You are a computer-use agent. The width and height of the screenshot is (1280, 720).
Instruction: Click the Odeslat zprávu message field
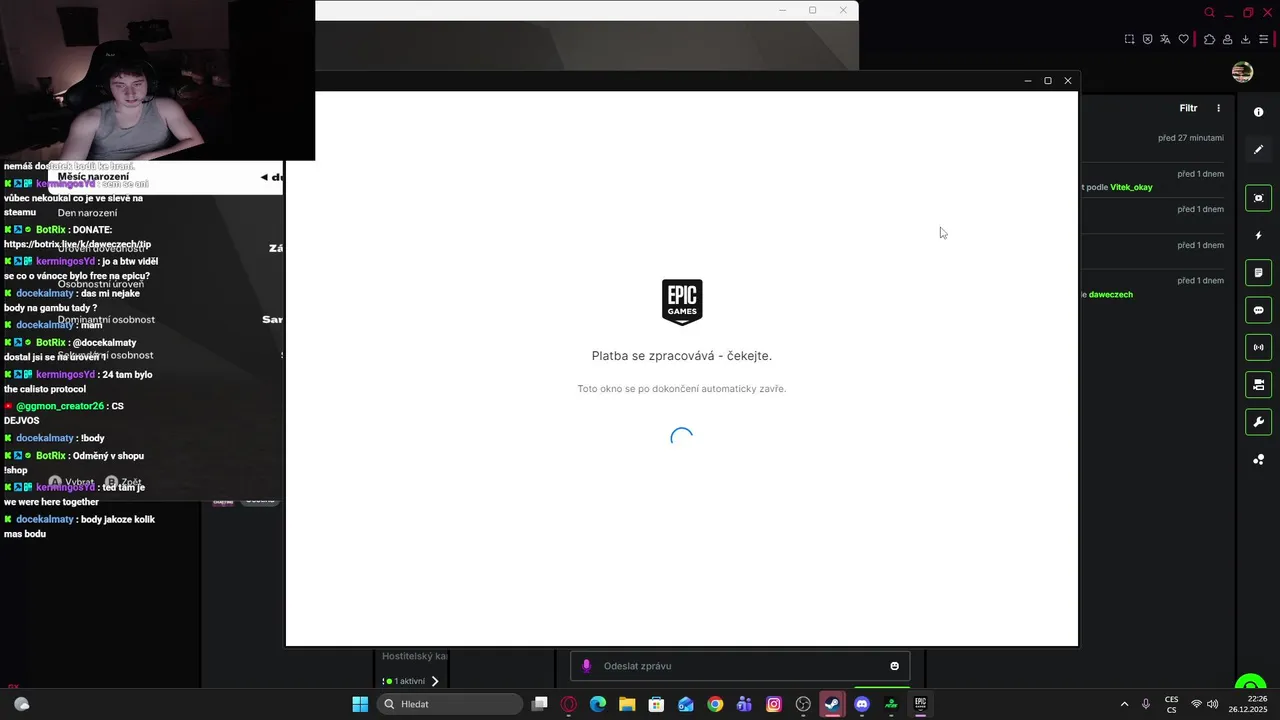(x=740, y=666)
